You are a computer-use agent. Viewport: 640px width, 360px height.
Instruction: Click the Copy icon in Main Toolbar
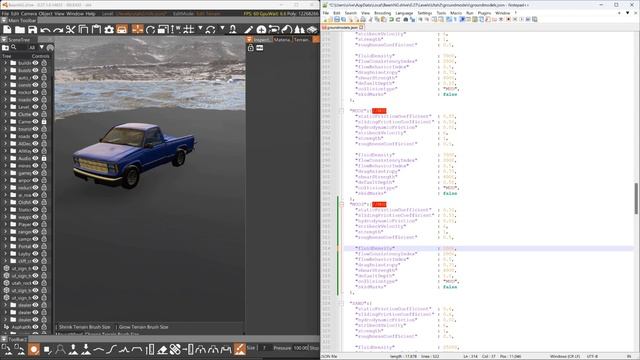[x=83, y=30]
